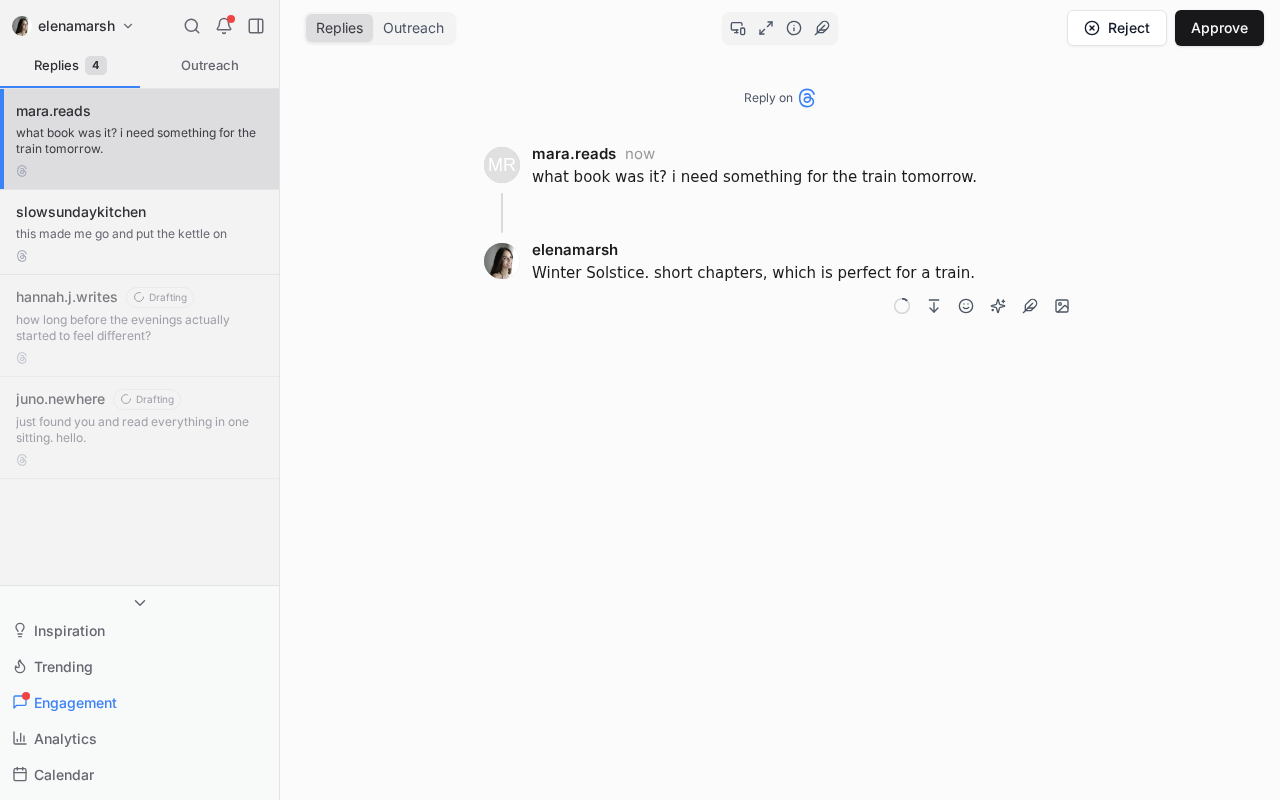Screen dimensions: 1280x800
Task: Click the Replies count badge 4
Action: click(x=96, y=65)
